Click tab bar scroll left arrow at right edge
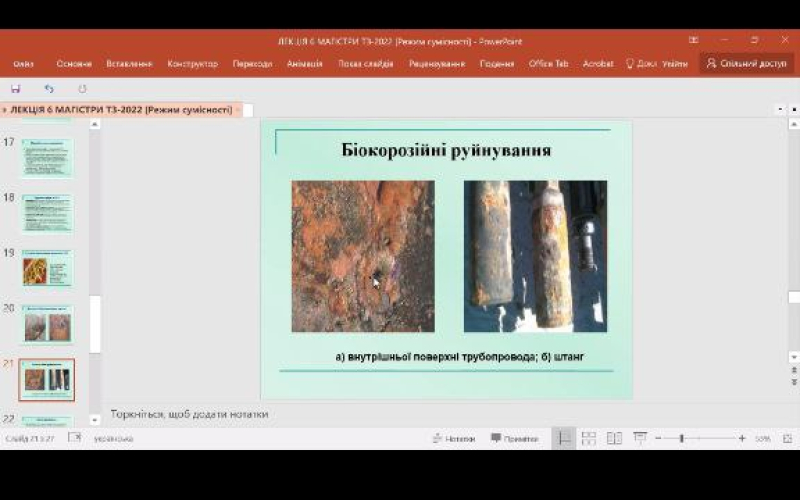The width and height of the screenshot is (800, 500). (x=781, y=110)
